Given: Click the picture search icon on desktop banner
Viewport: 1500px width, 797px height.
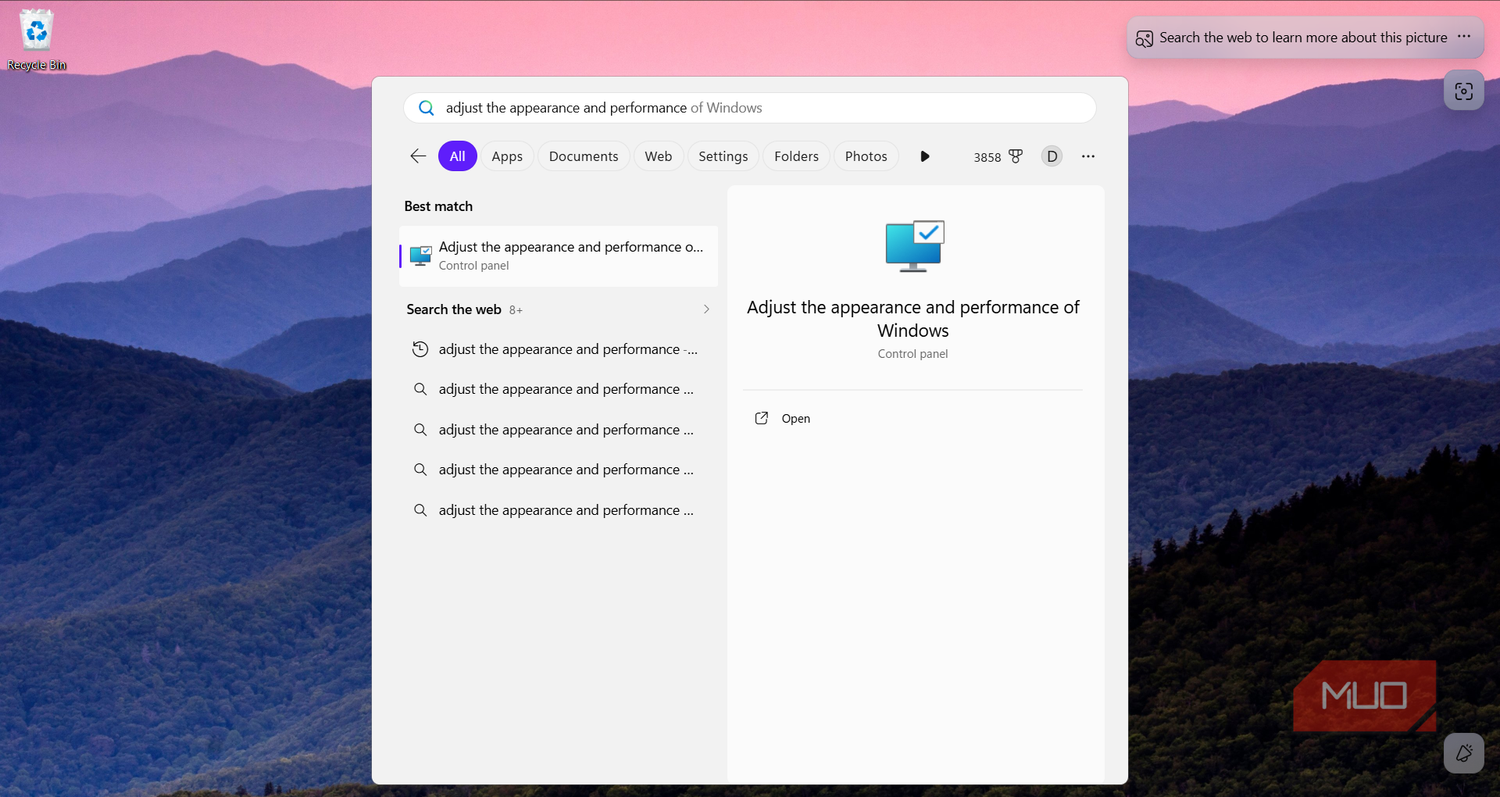Looking at the screenshot, I should tap(1144, 38).
